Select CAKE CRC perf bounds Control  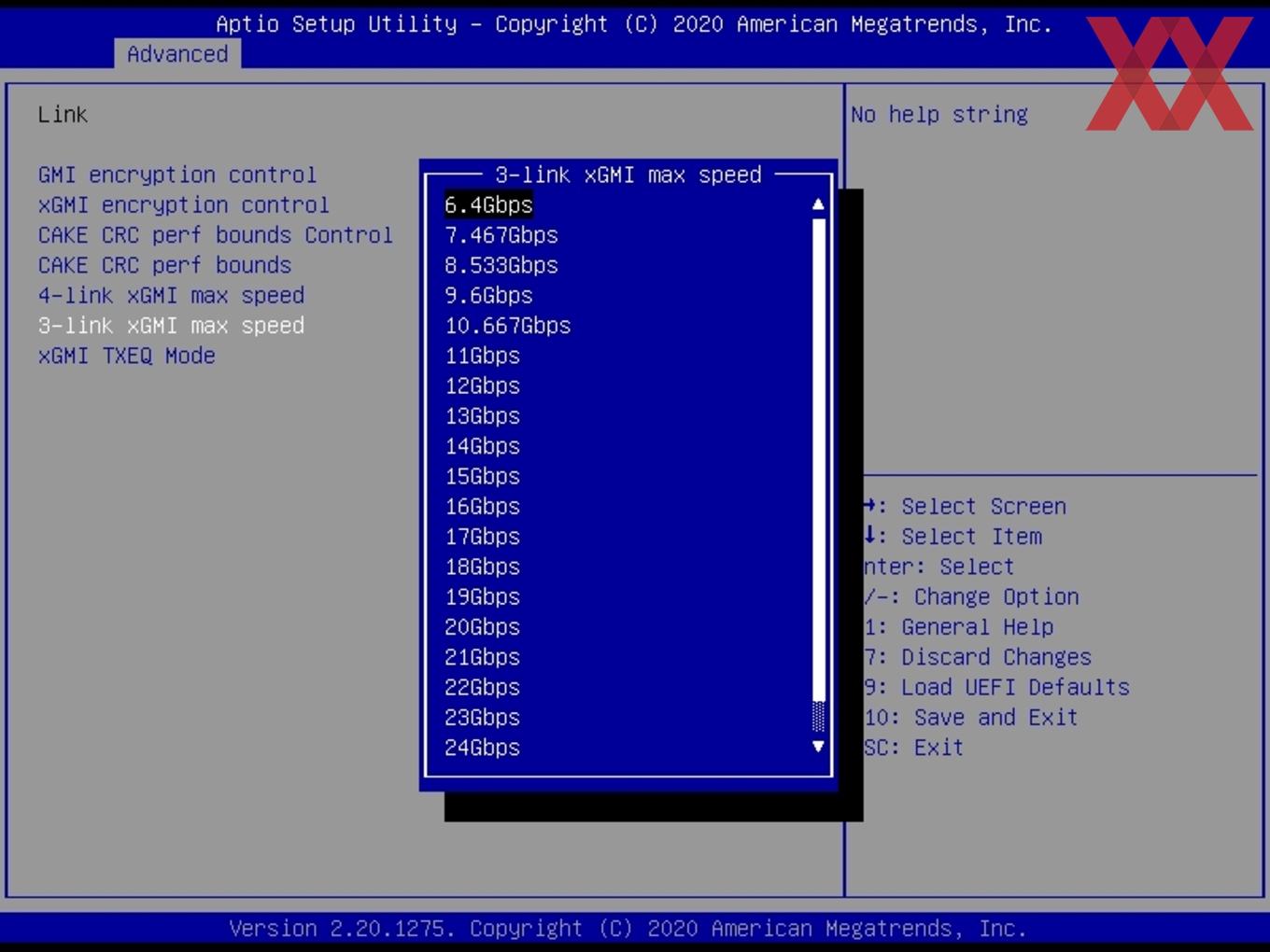click(x=215, y=234)
